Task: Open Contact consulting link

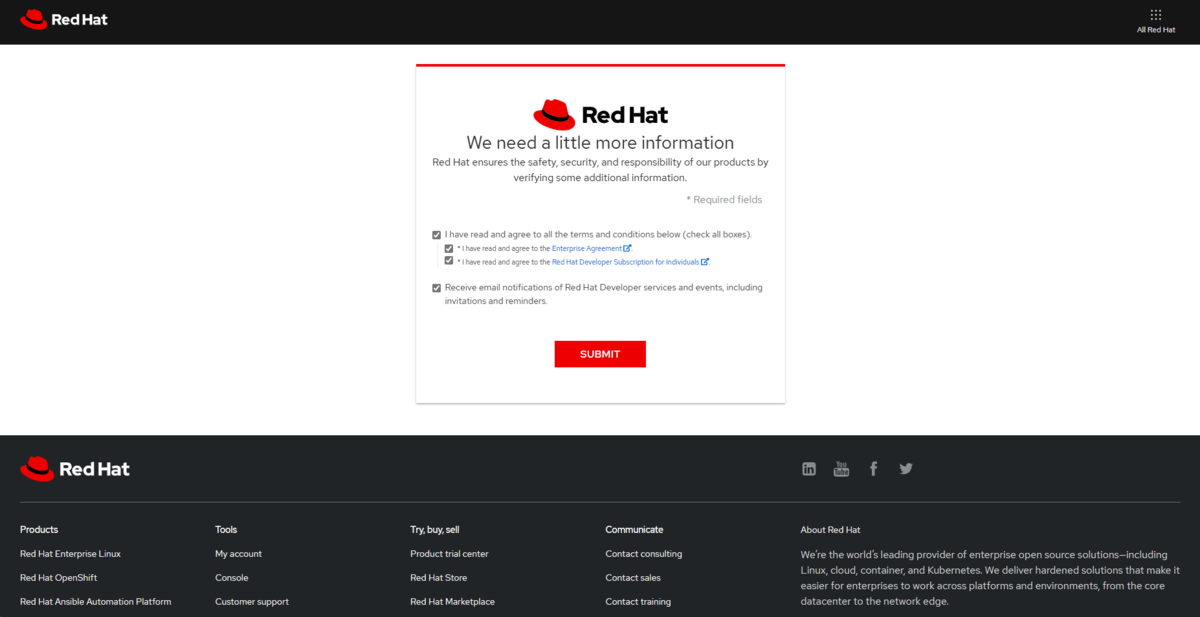Action: [x=643, y=554]
